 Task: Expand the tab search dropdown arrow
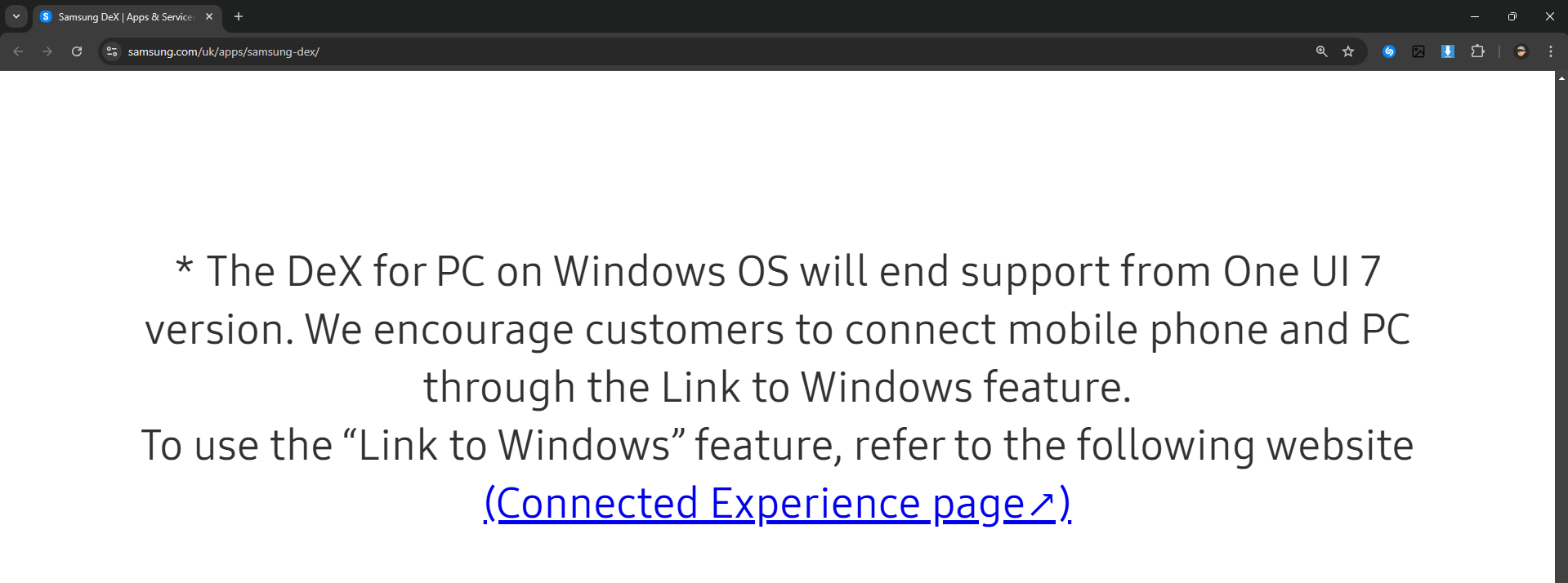click(x=16, y=16)
